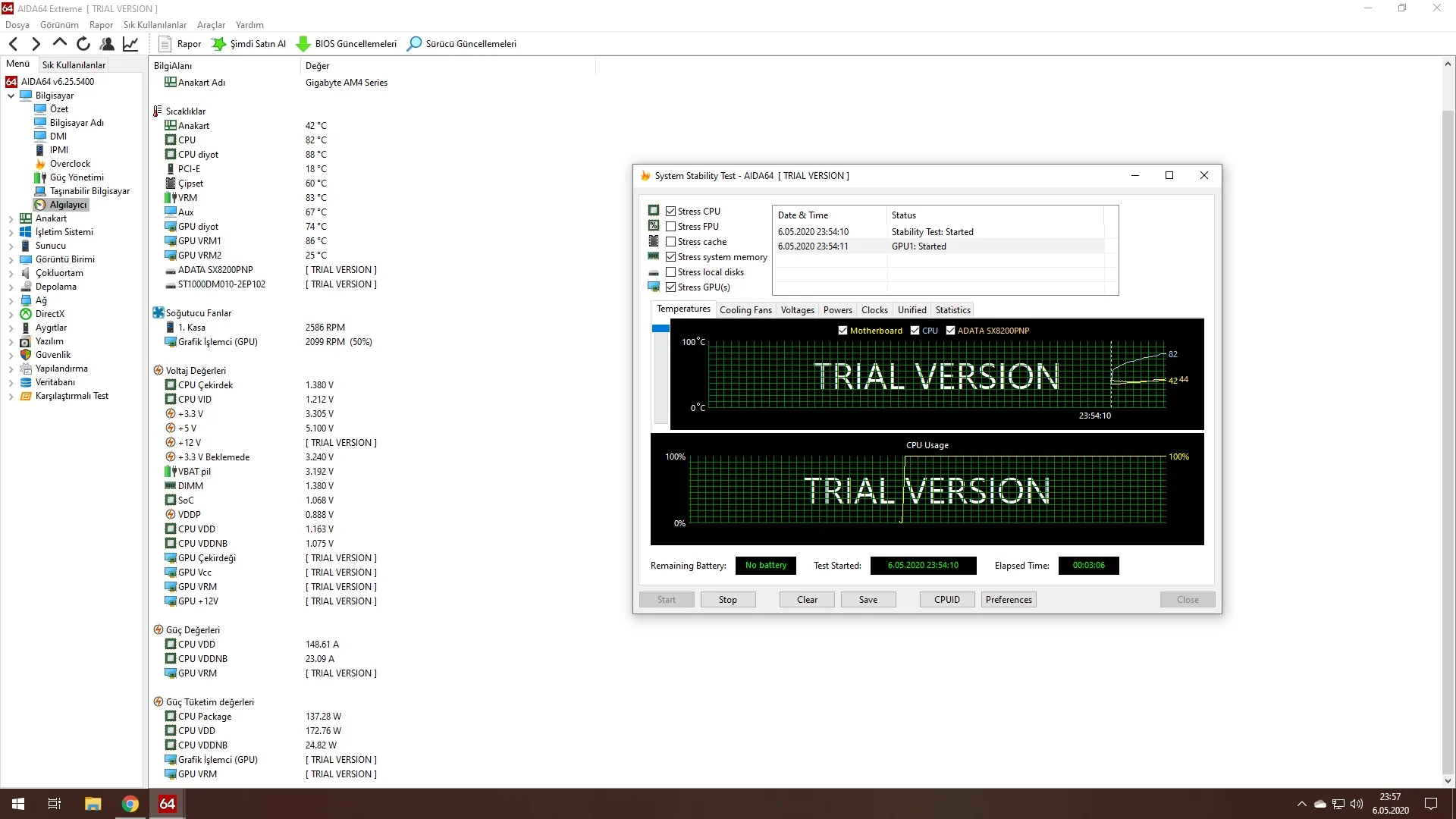The height and width of the screenshot is (819, 1456).
Task: Open BIOS Güncellemeleri green arrow icon
Action: (303, 44)
